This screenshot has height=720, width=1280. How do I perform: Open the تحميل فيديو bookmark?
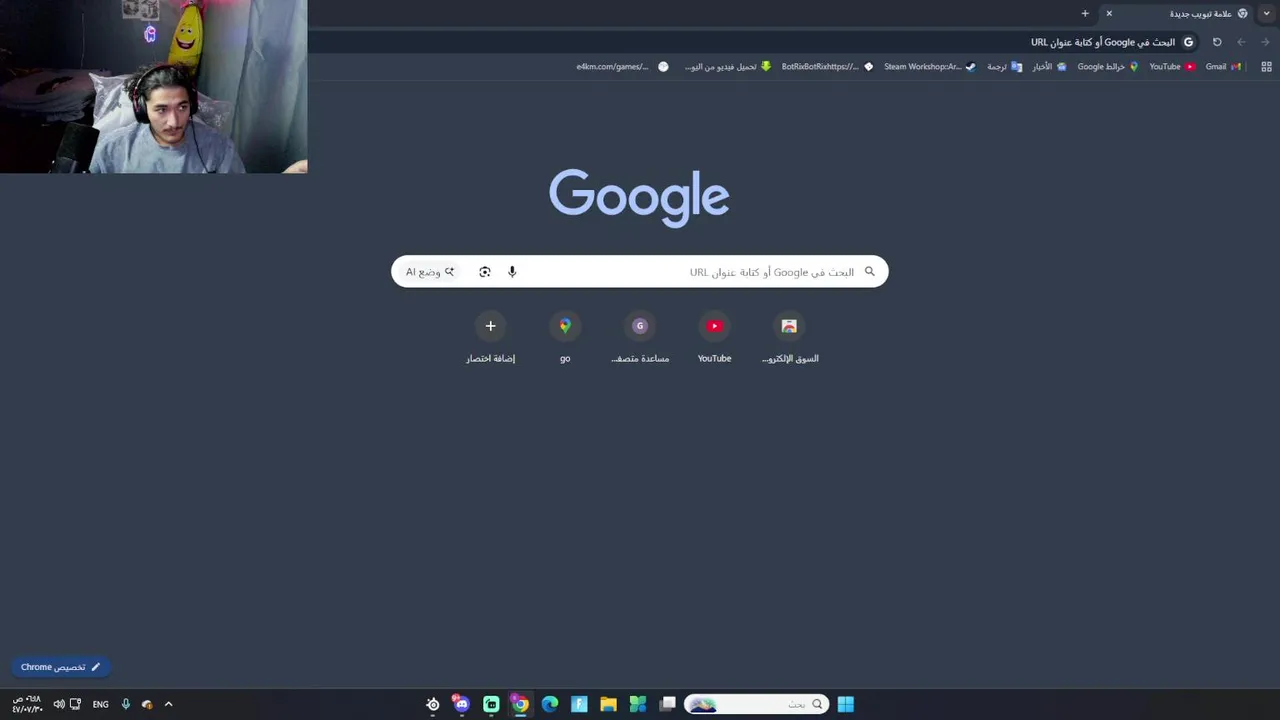pyautogui.click(x=728, y=67)
